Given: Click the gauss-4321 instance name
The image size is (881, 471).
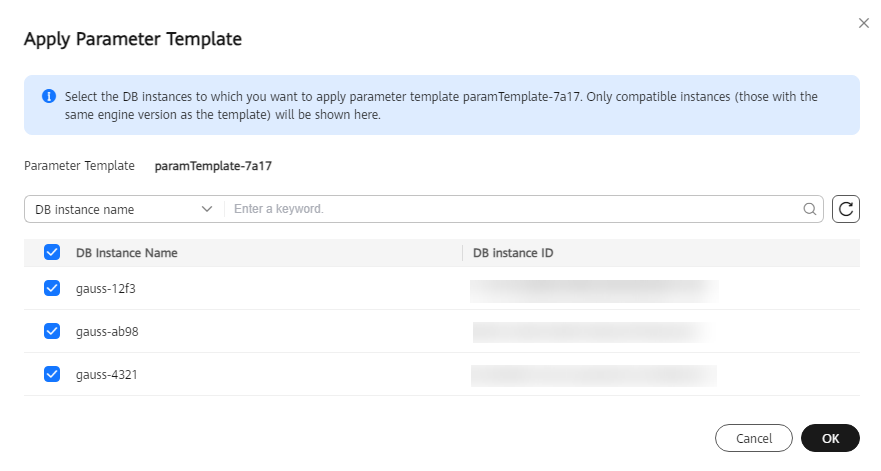Looking at the screenshot, I should pyautogui.click(x=106, y=375).
